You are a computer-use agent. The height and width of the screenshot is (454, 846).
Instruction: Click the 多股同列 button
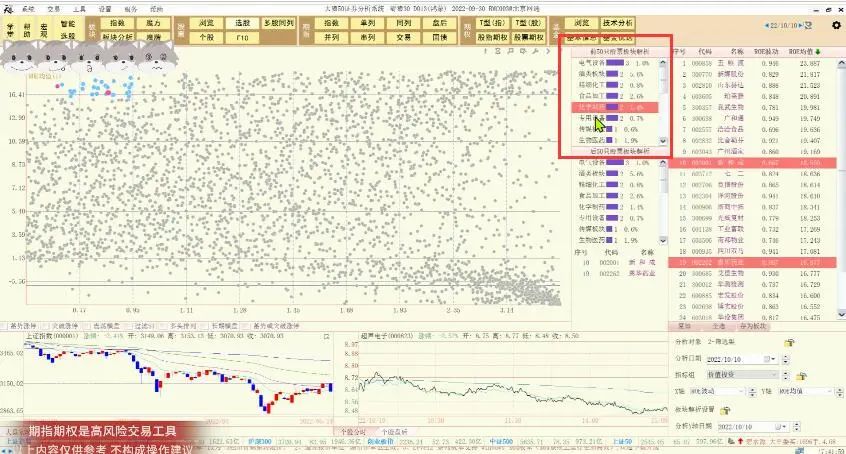(x=279, y=23)
